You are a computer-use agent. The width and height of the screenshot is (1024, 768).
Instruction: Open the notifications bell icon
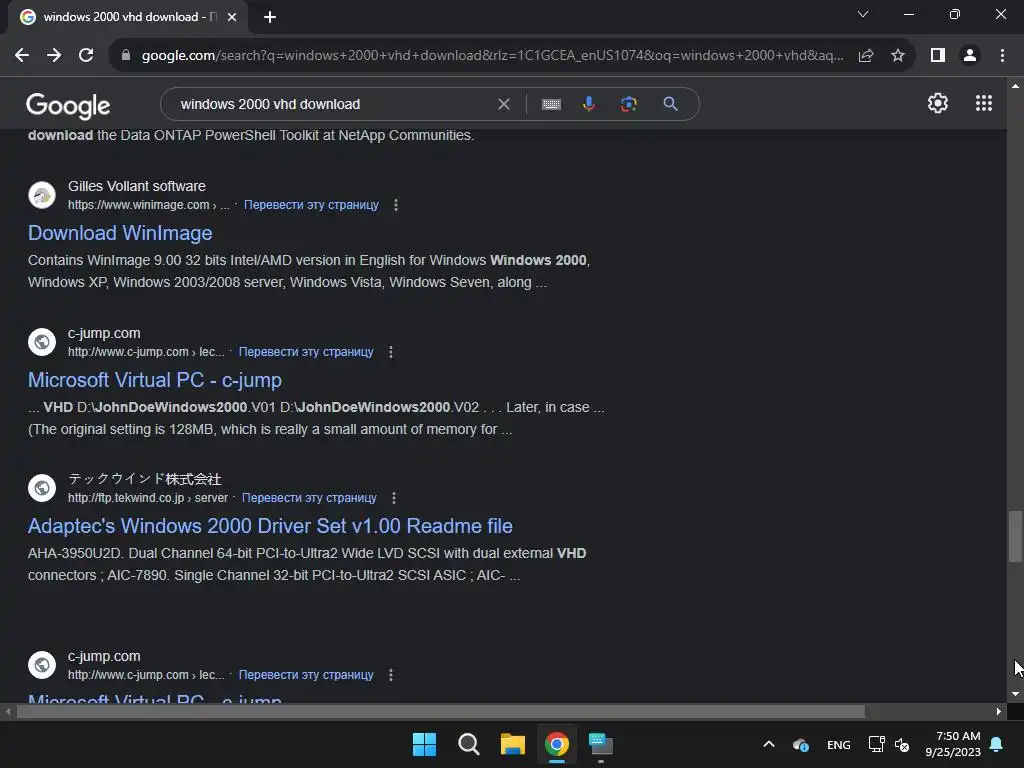coord(997,744)
